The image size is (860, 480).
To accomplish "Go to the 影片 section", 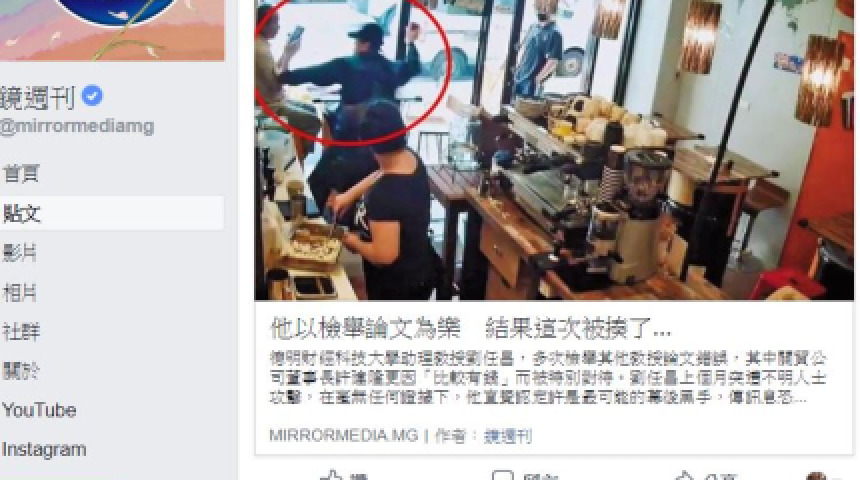I will coord(20,253).
